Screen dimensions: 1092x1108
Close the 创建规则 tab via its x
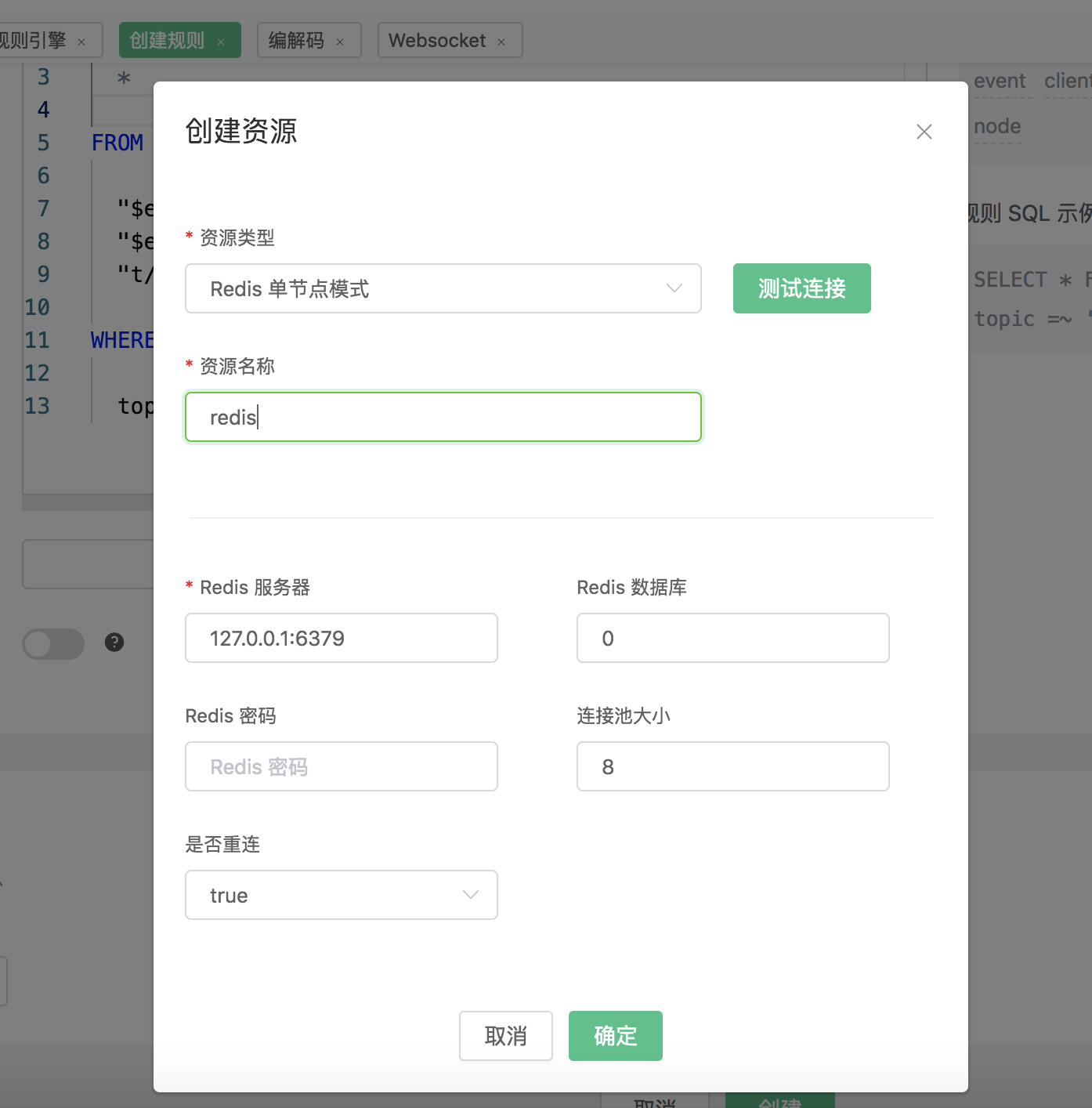point(221,42)
